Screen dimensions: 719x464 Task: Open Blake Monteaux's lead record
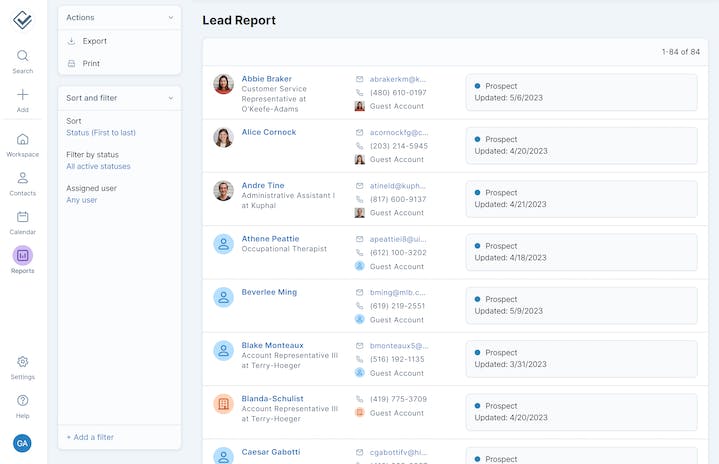[x=272, y=345]
